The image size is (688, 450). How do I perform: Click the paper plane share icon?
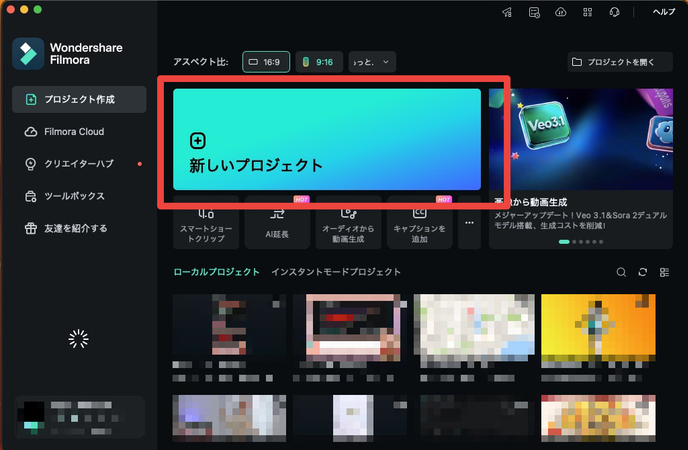[507, 12]
